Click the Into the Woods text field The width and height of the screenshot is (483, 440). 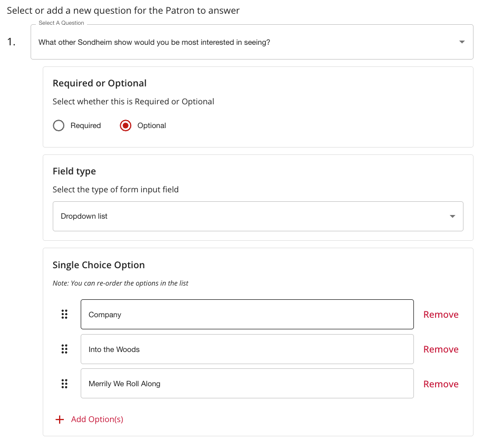coord(247,349)
